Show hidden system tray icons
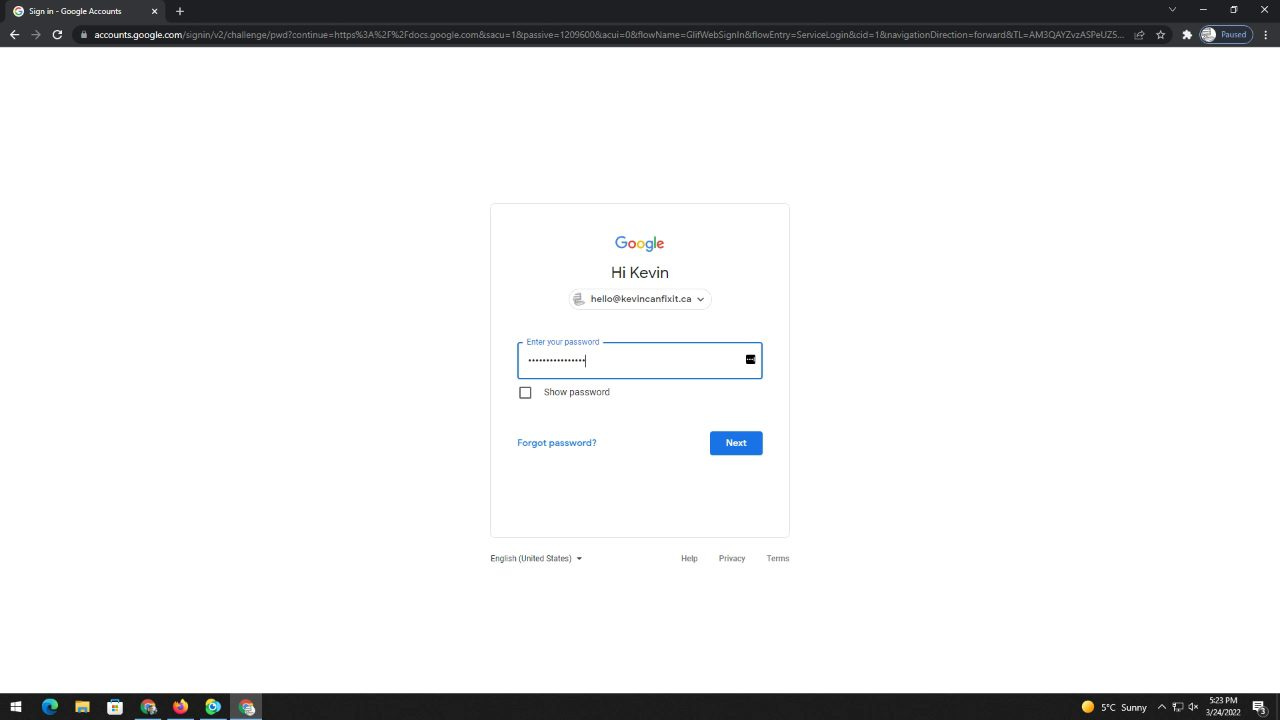This screenshot has height=720, width=1280. 1162,707
